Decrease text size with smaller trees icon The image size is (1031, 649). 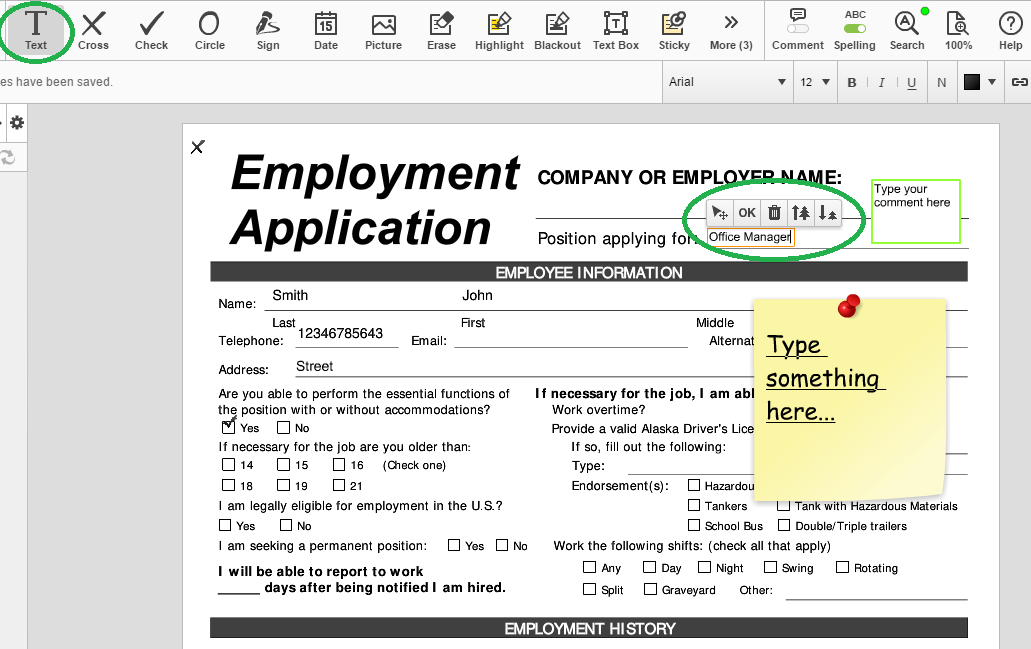pos(827,212)
